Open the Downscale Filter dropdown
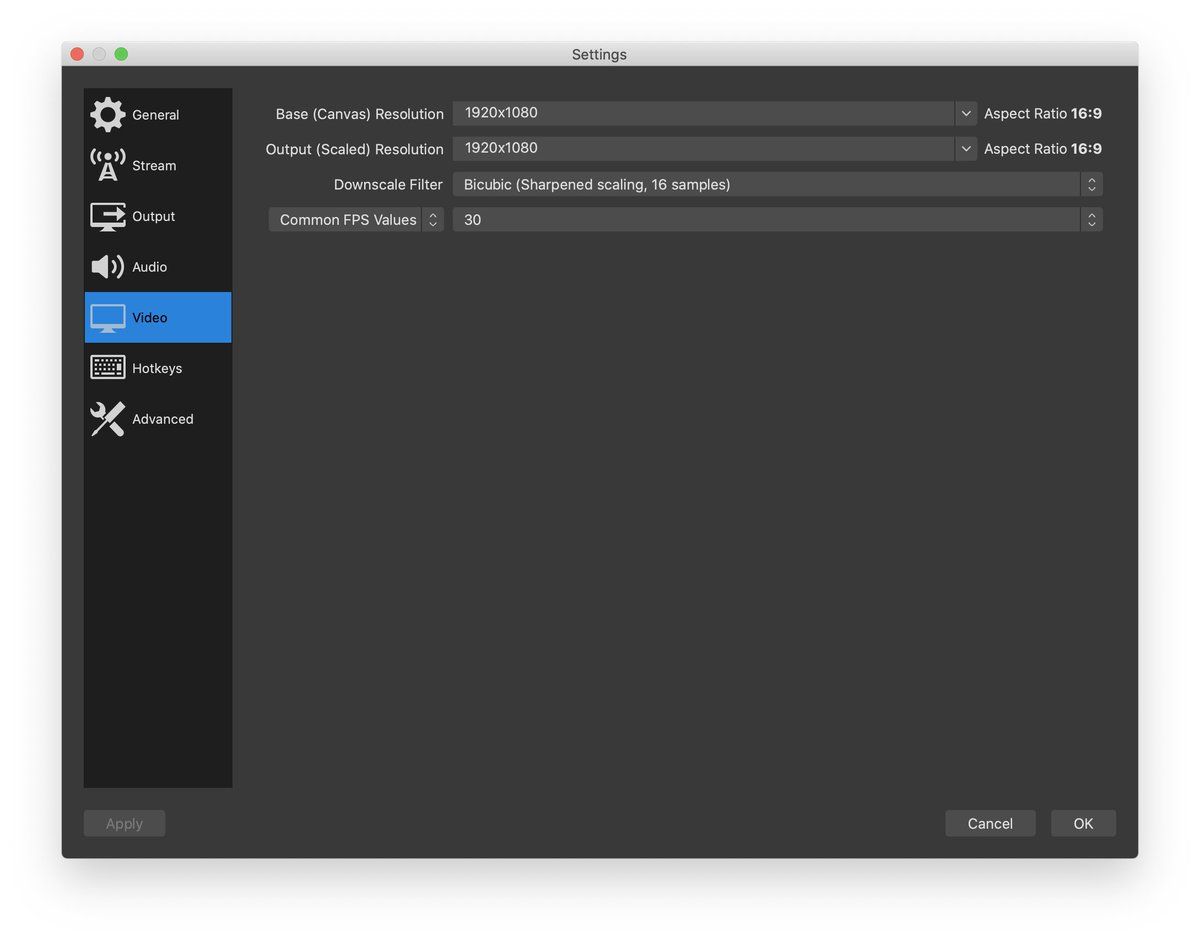The width and height of the screenshot is (1200, 940). click(x=777, y=185)
